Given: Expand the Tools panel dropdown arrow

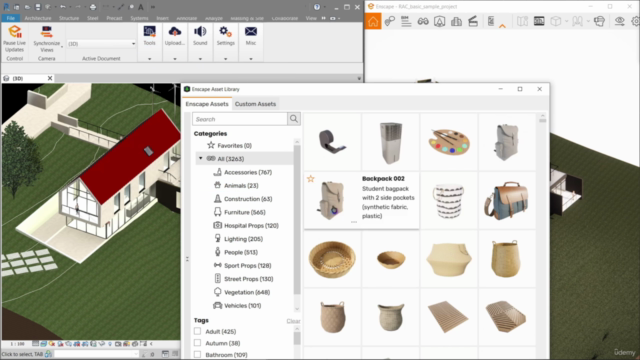Looking at the screenshot, I should pos(149,59).
